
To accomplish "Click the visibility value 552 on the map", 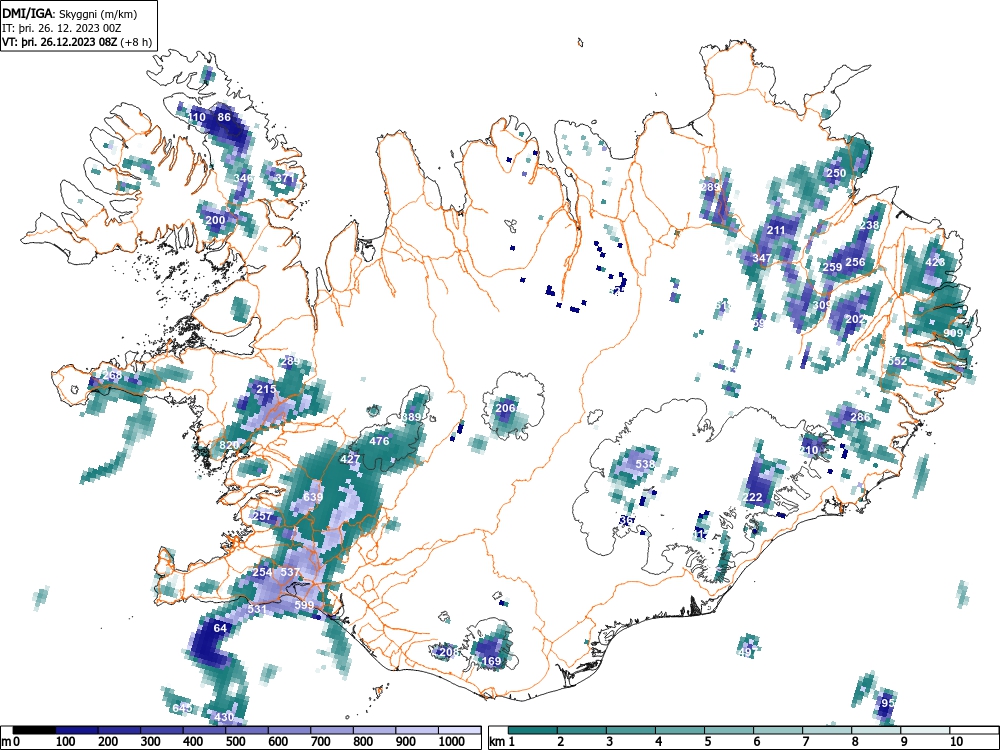I will click(x=897, y=361).
